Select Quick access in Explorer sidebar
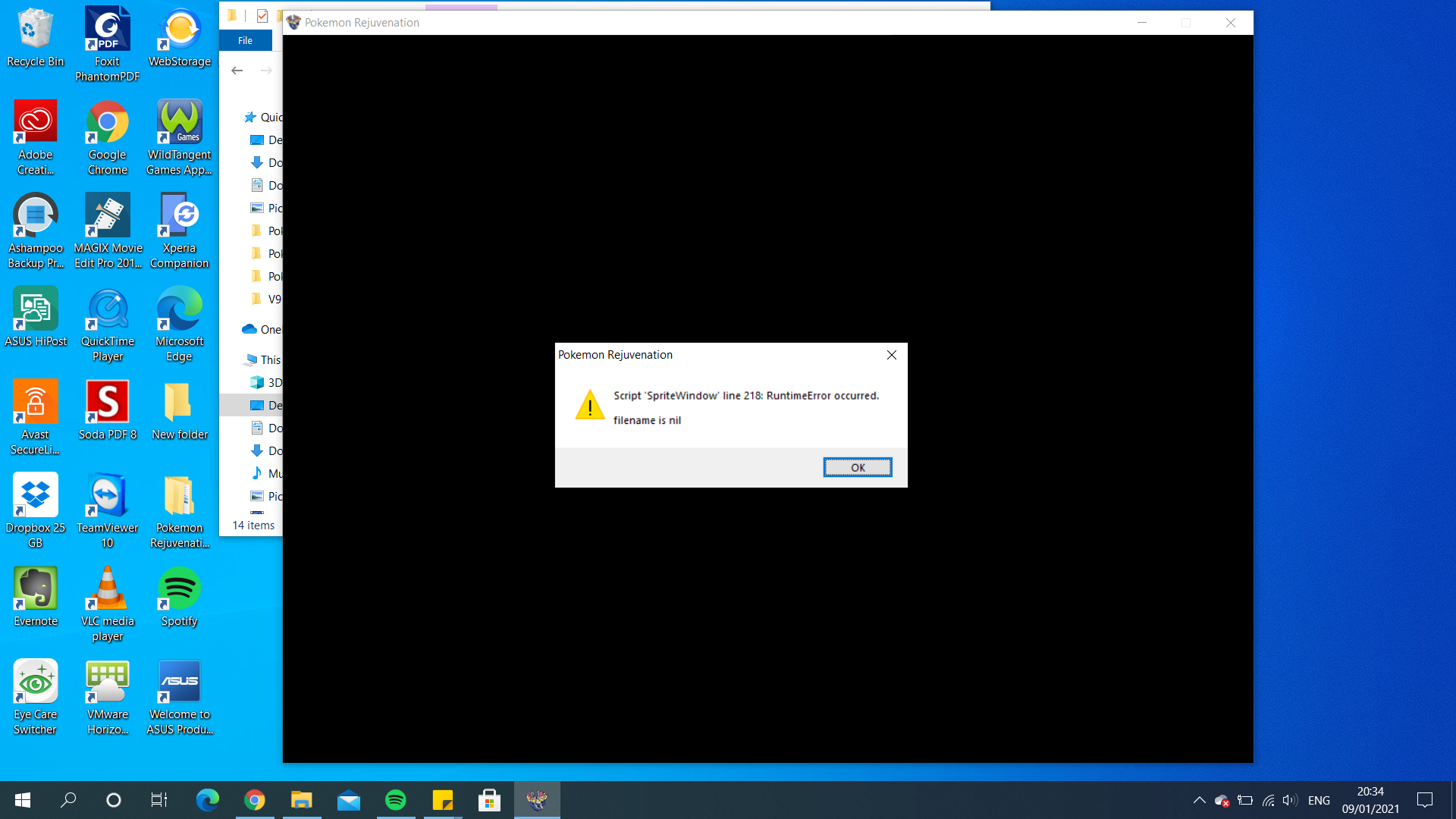This screenshot has width=1456, height=819. point(262,118)
